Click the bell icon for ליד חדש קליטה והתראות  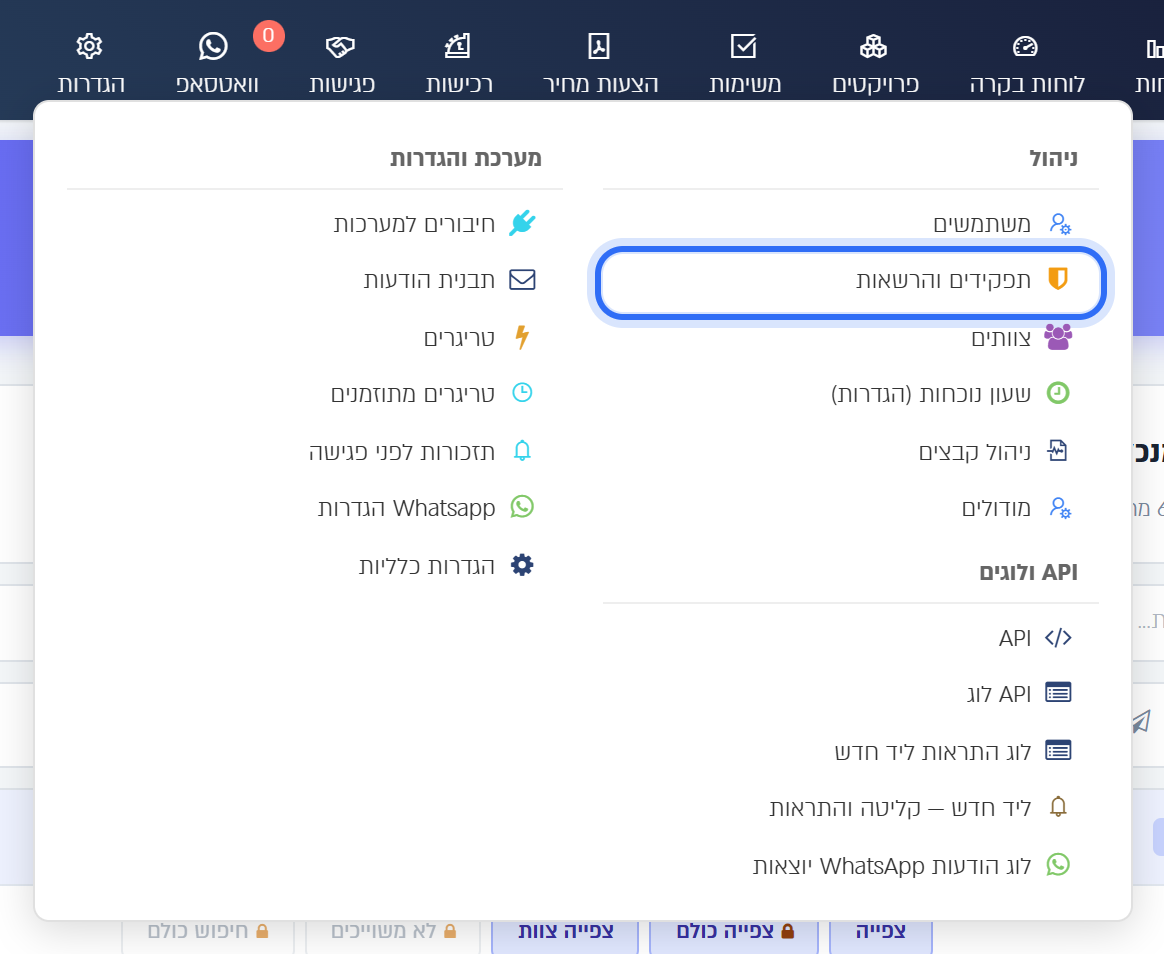point(1058,807)
